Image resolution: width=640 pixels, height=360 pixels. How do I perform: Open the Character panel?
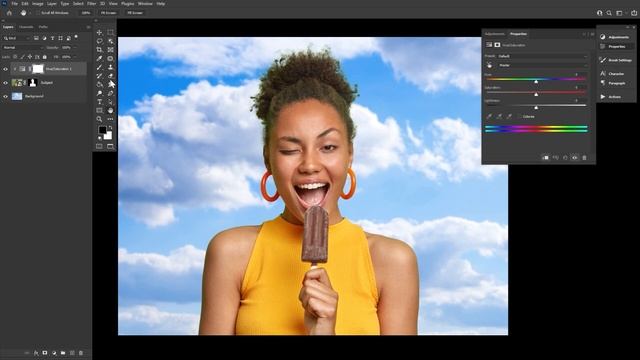pyautogui.click(x=612, y=73)
